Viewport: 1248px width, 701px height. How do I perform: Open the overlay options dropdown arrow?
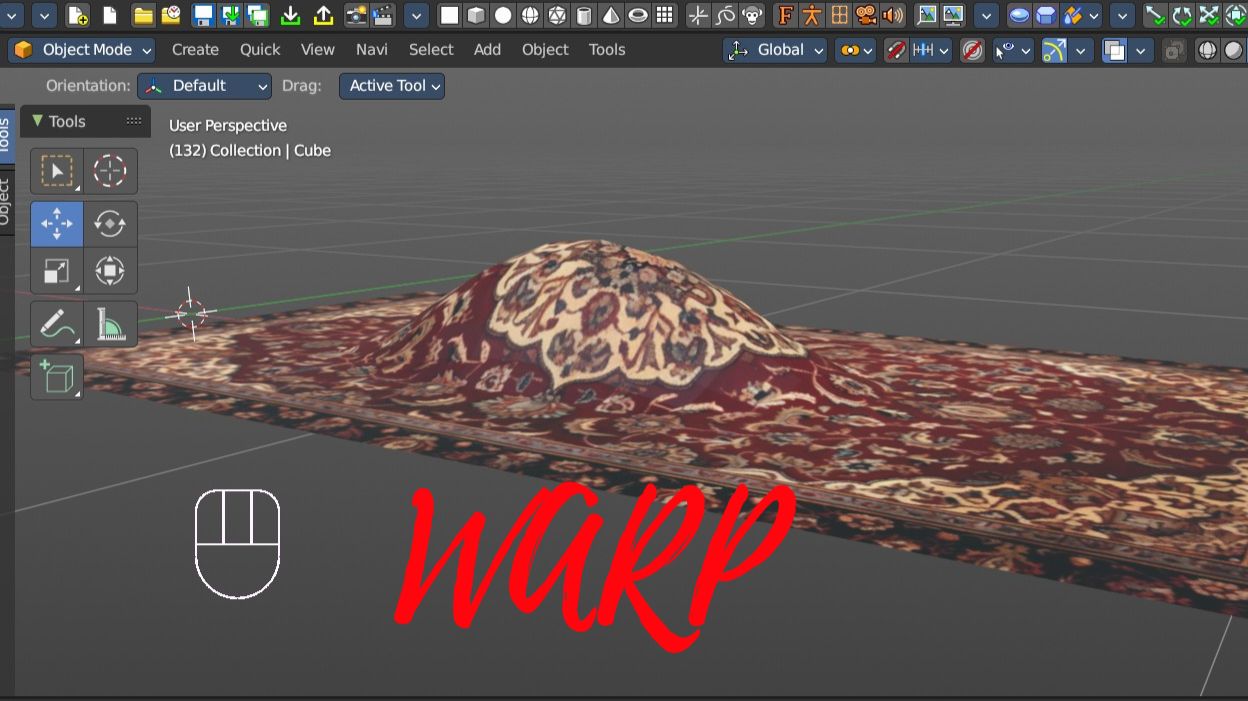coord(1141,50)
